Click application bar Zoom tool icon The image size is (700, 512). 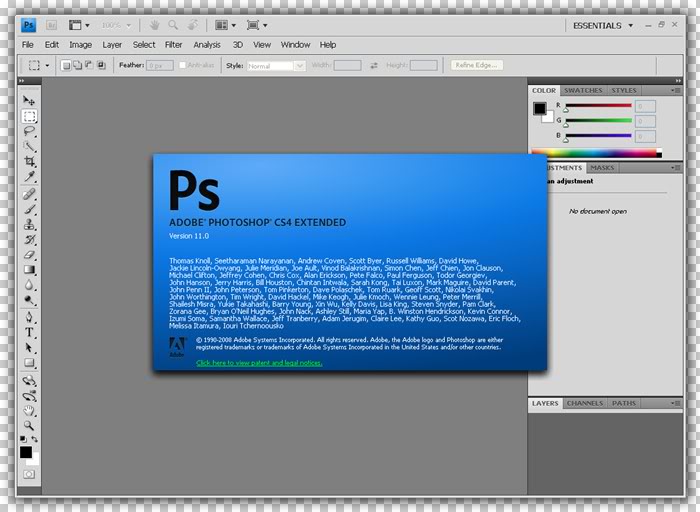173,25
